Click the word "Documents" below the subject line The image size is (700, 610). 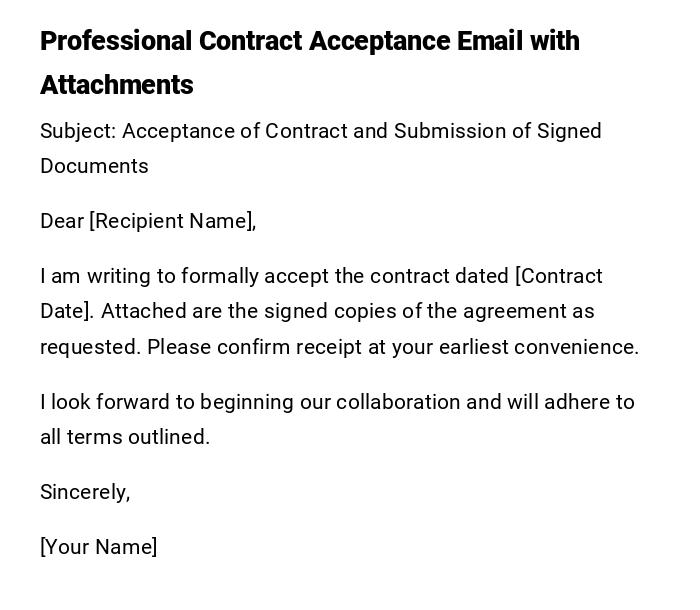pyautogui.click(x=94, y=167)
